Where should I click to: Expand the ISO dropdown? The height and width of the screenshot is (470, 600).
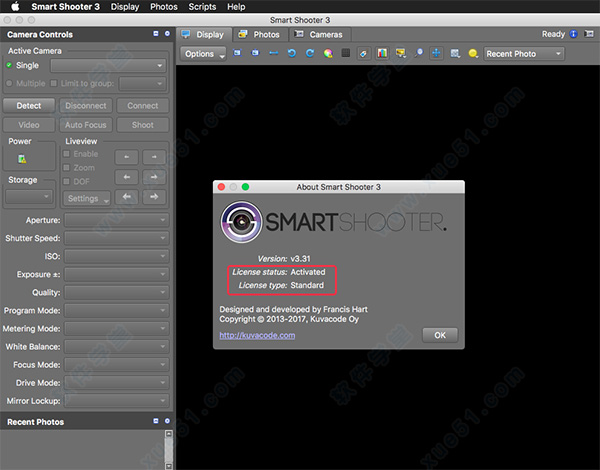pos(117,256)
